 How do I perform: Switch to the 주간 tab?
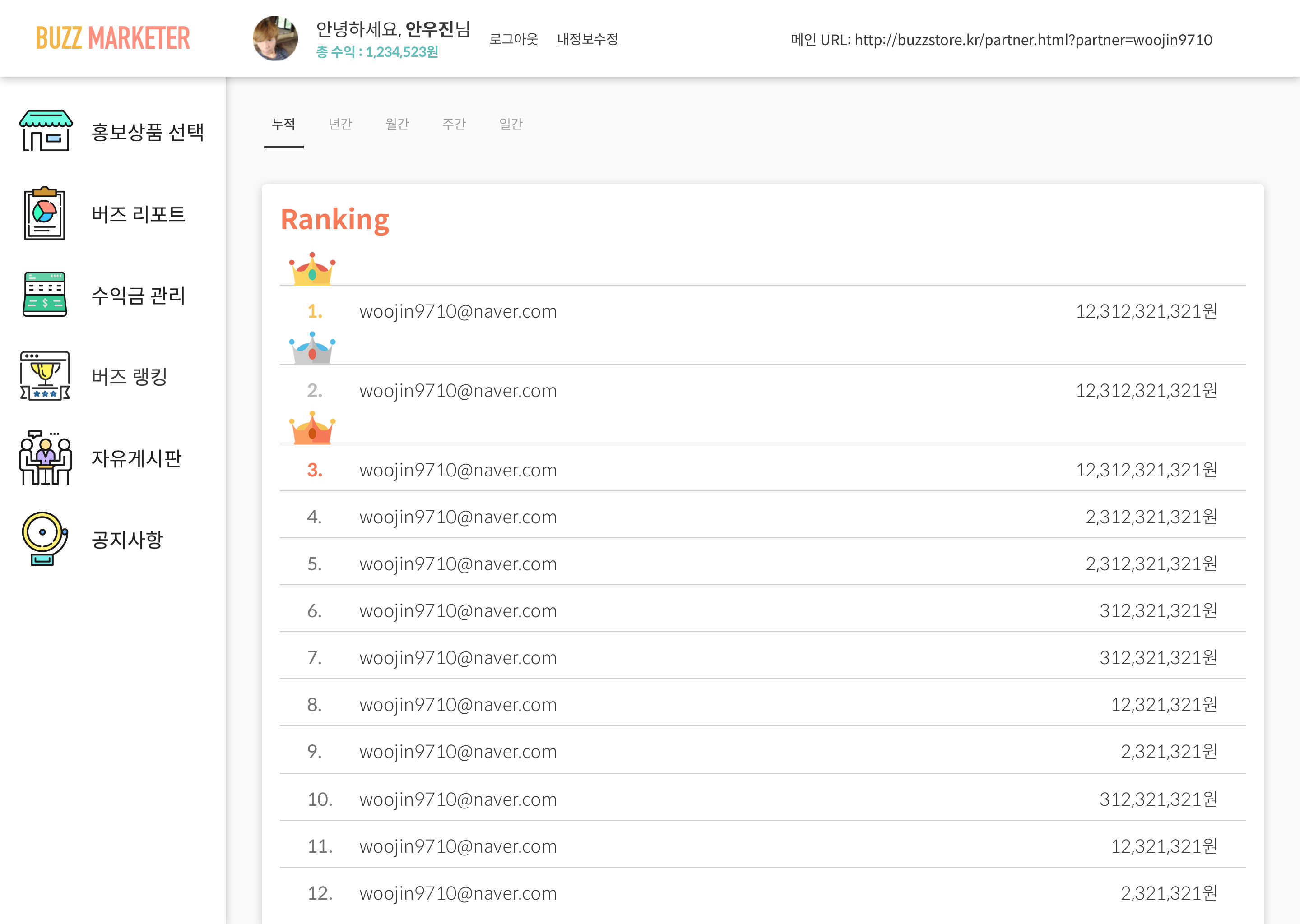pos(454,124)
